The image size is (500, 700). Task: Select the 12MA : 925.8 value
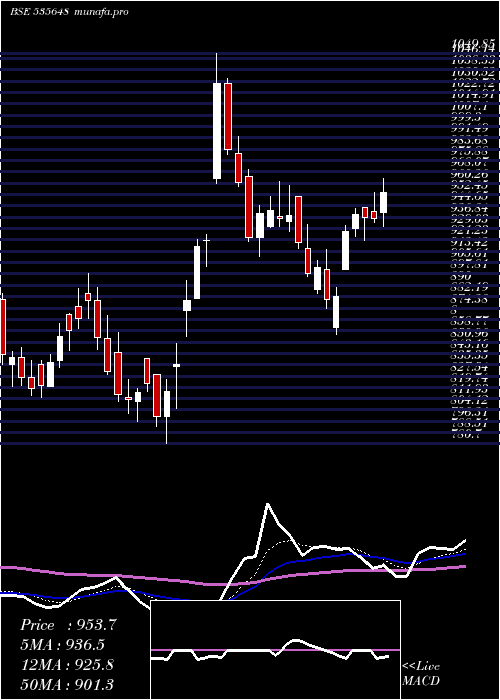(67, 665)
